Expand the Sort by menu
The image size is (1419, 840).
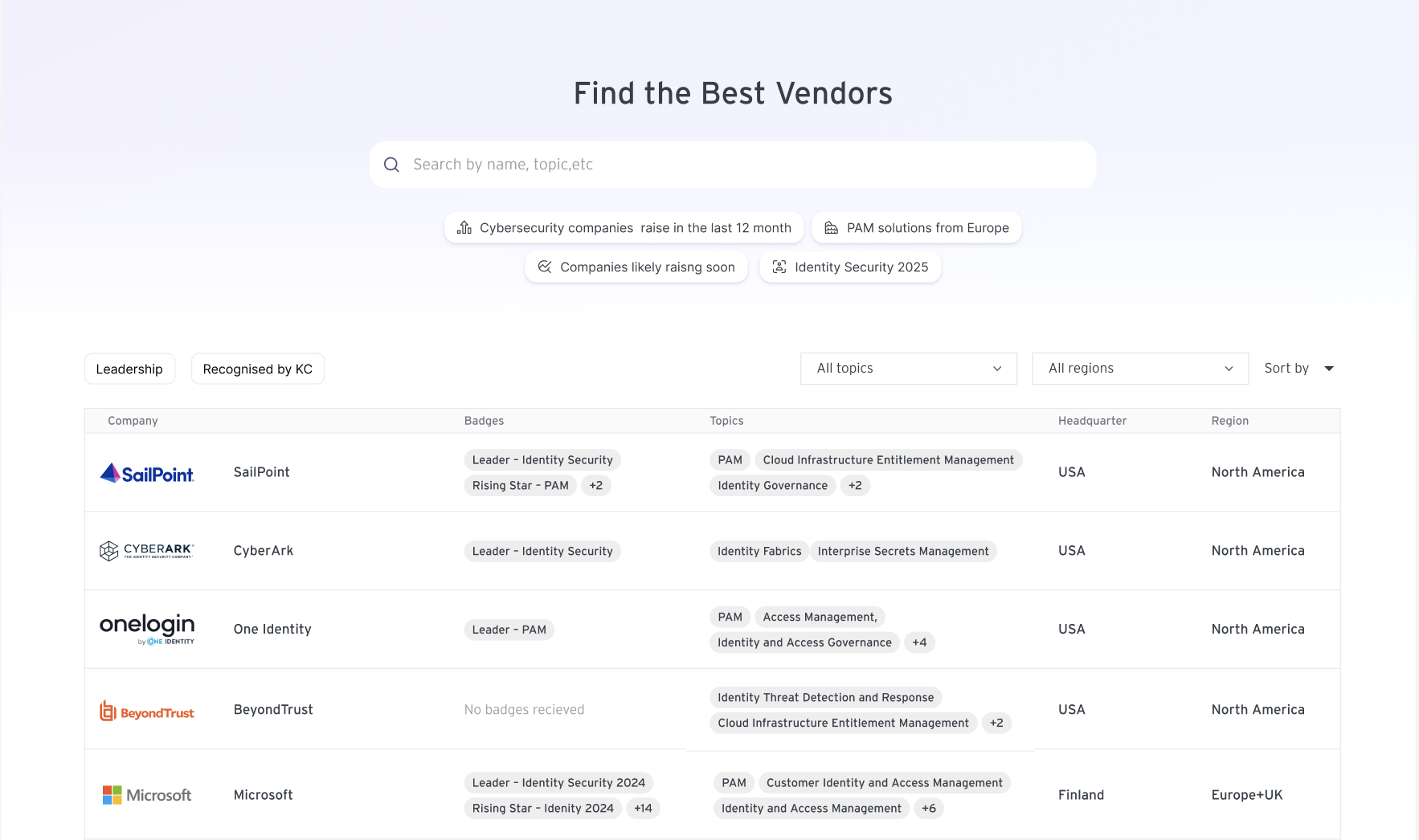point(1299,369)
